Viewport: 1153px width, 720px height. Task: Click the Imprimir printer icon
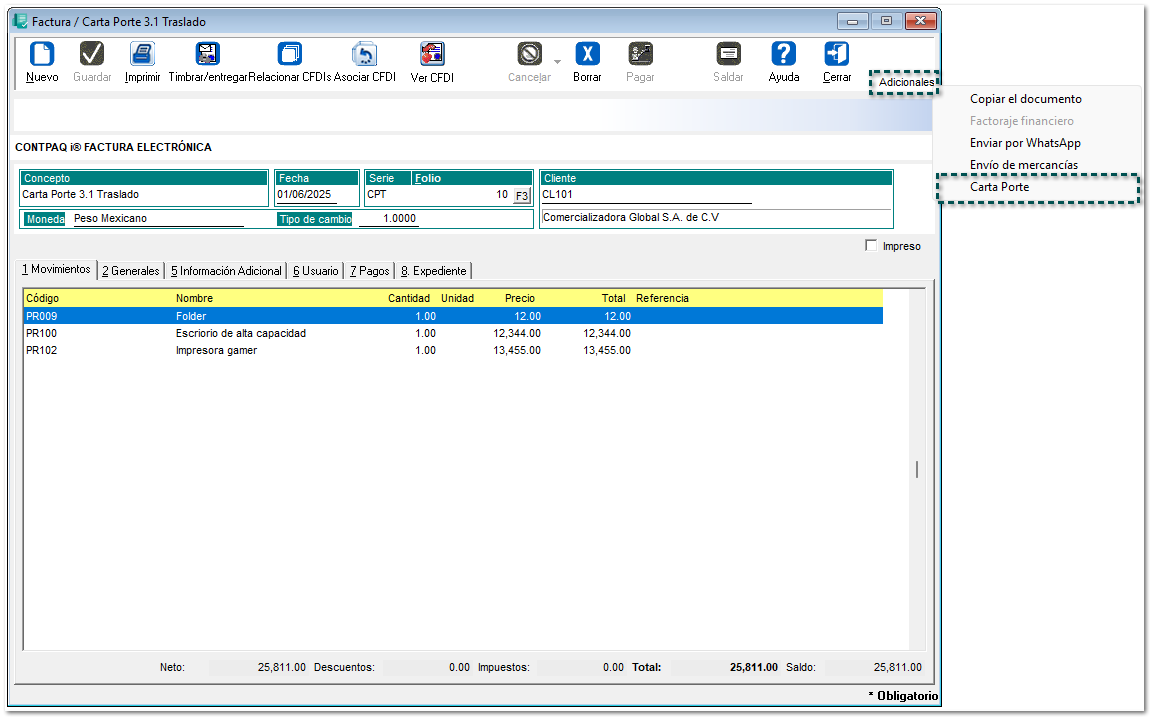pos(143,55)
